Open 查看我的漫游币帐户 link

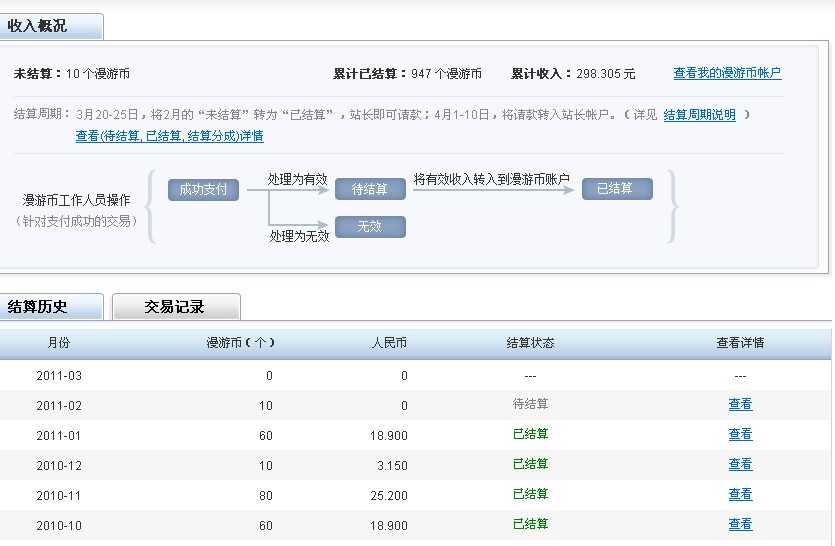point(727,73)
